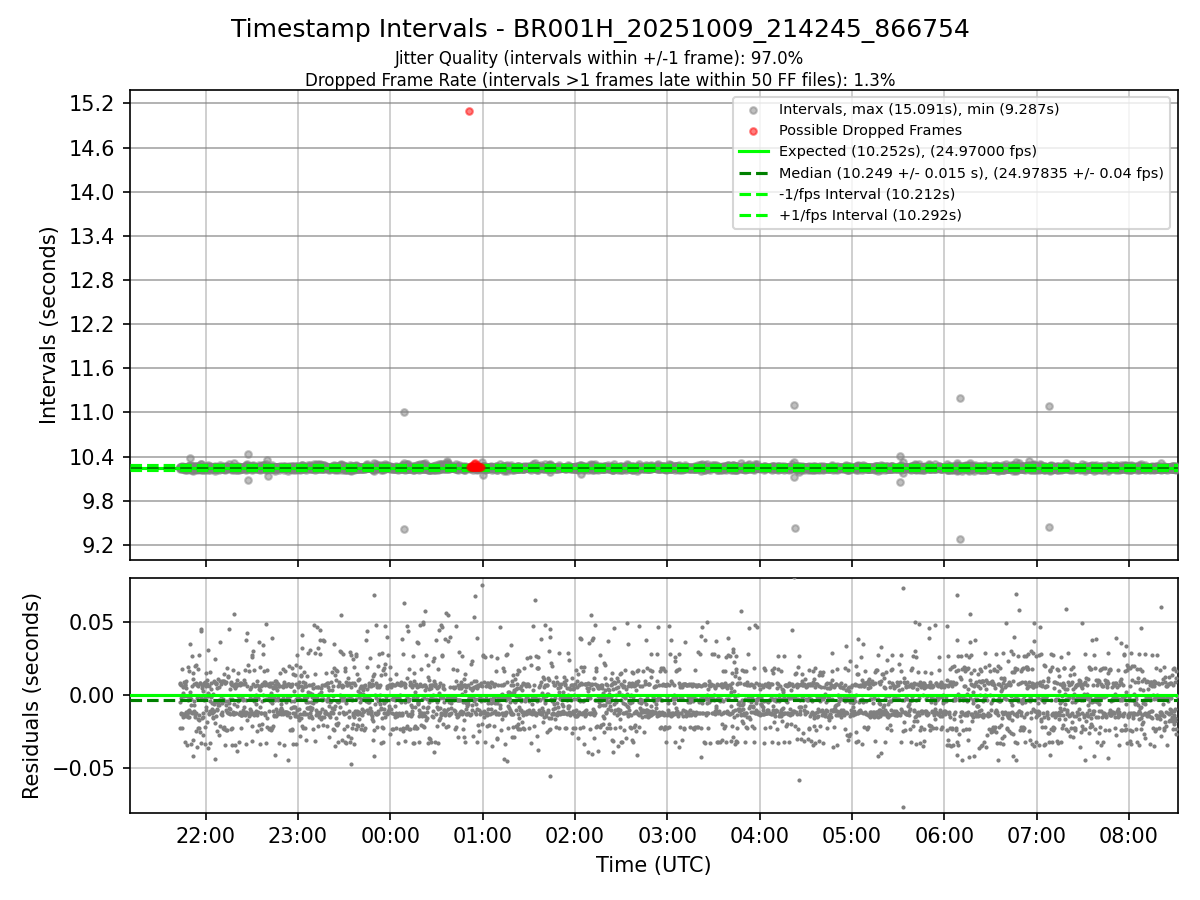Click the '12.2' y-axis tick label
The height and width of the screenshot is (900, 1200).
pyautogui.click(x=94, y=324)
